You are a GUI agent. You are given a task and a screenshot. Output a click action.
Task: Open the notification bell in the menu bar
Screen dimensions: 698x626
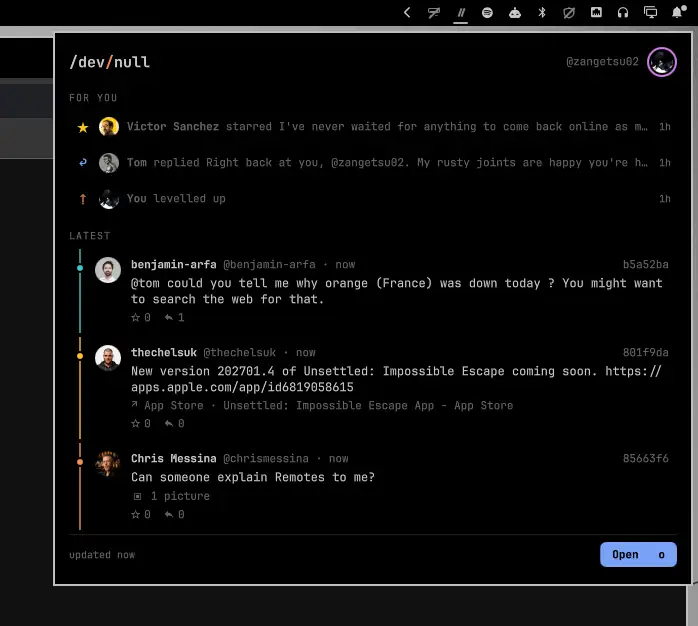678,12
